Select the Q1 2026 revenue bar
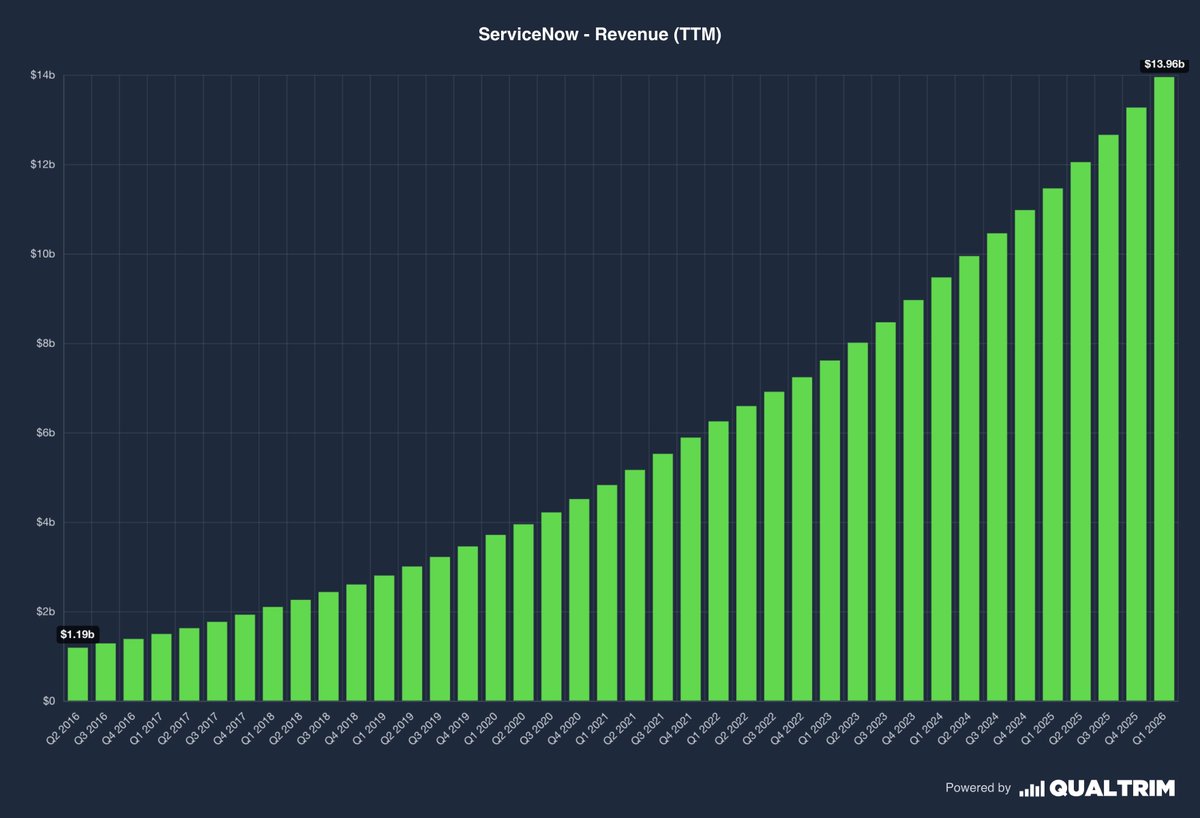The image size is (1200, 818). tap(1164, 389)
